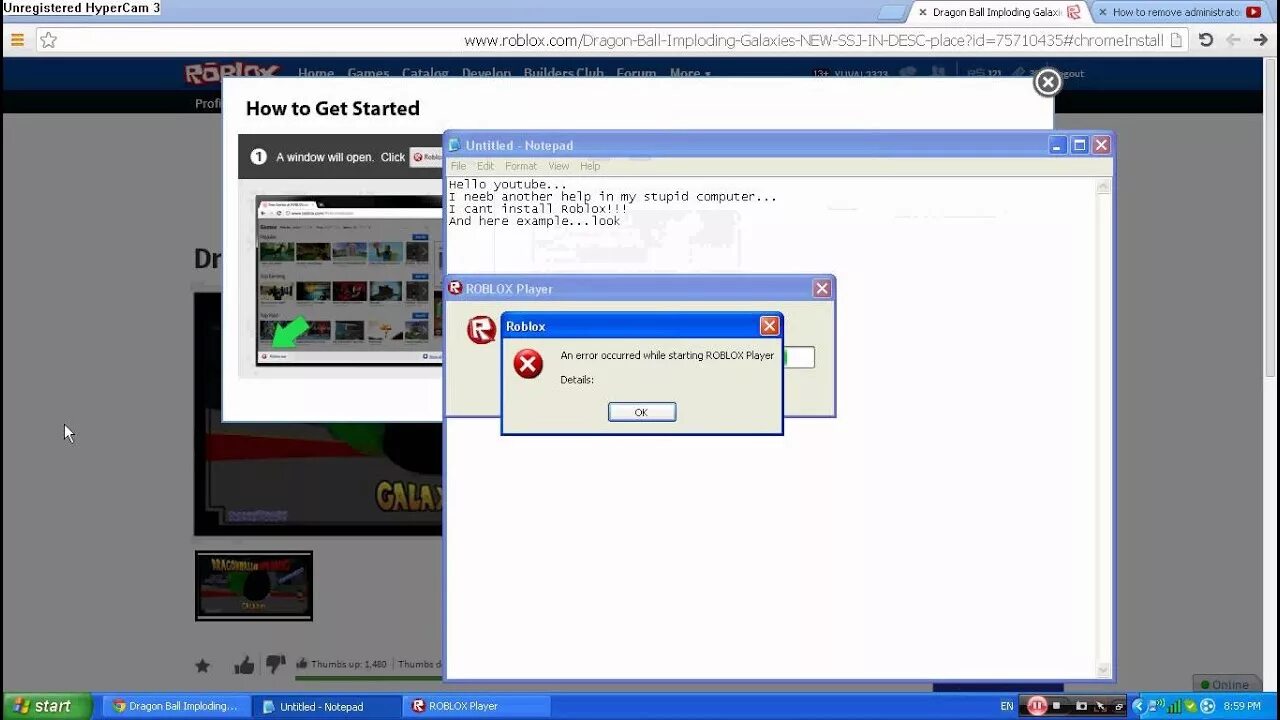Image resolution: width=1280 pixels, height=720 pixels.
Task: Go back in the browser
Action: coord(1233,40)
